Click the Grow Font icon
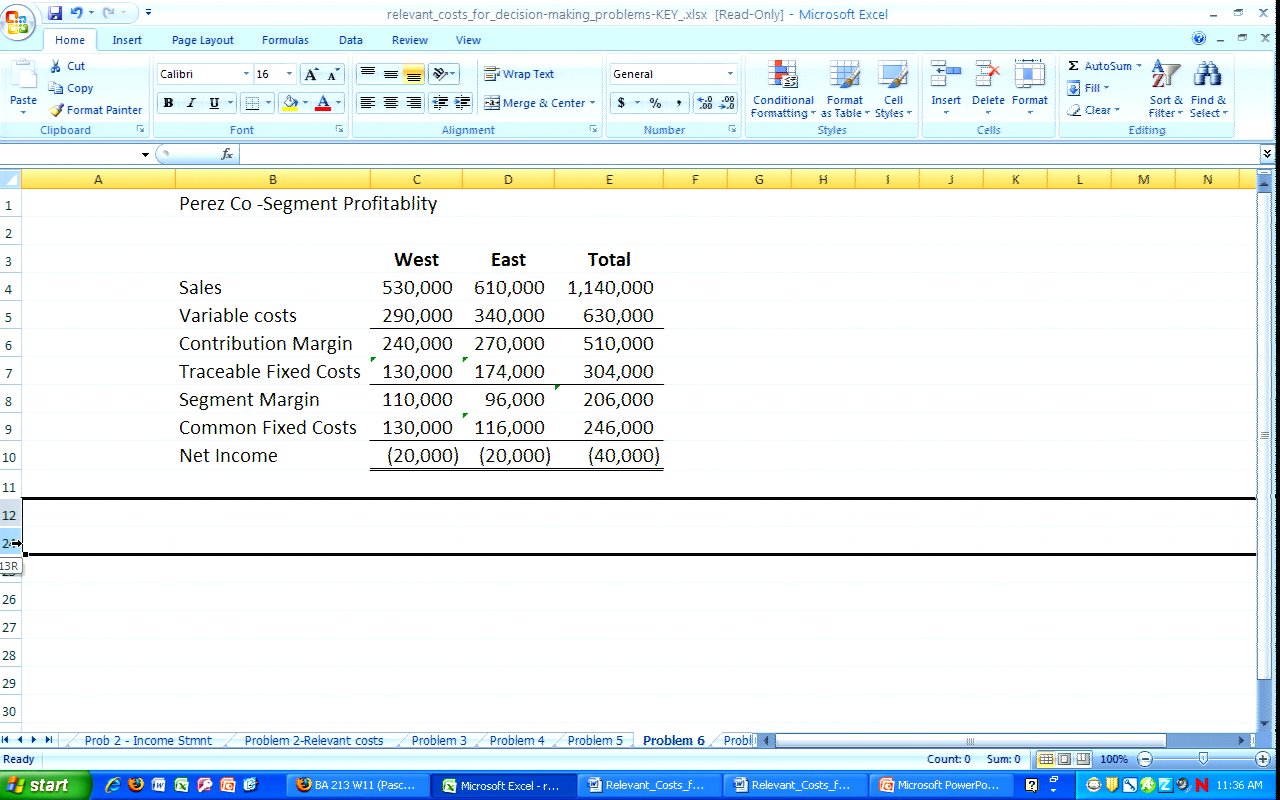Image resolution: width=1280 pixels, height=800 pixels. point(311,75)
